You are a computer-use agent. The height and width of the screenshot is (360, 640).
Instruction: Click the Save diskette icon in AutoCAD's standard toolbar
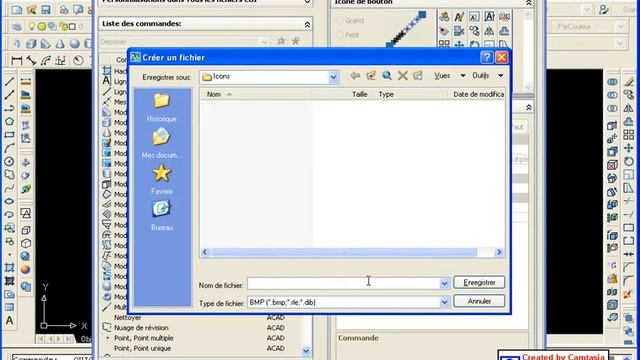tap(45, 9)
